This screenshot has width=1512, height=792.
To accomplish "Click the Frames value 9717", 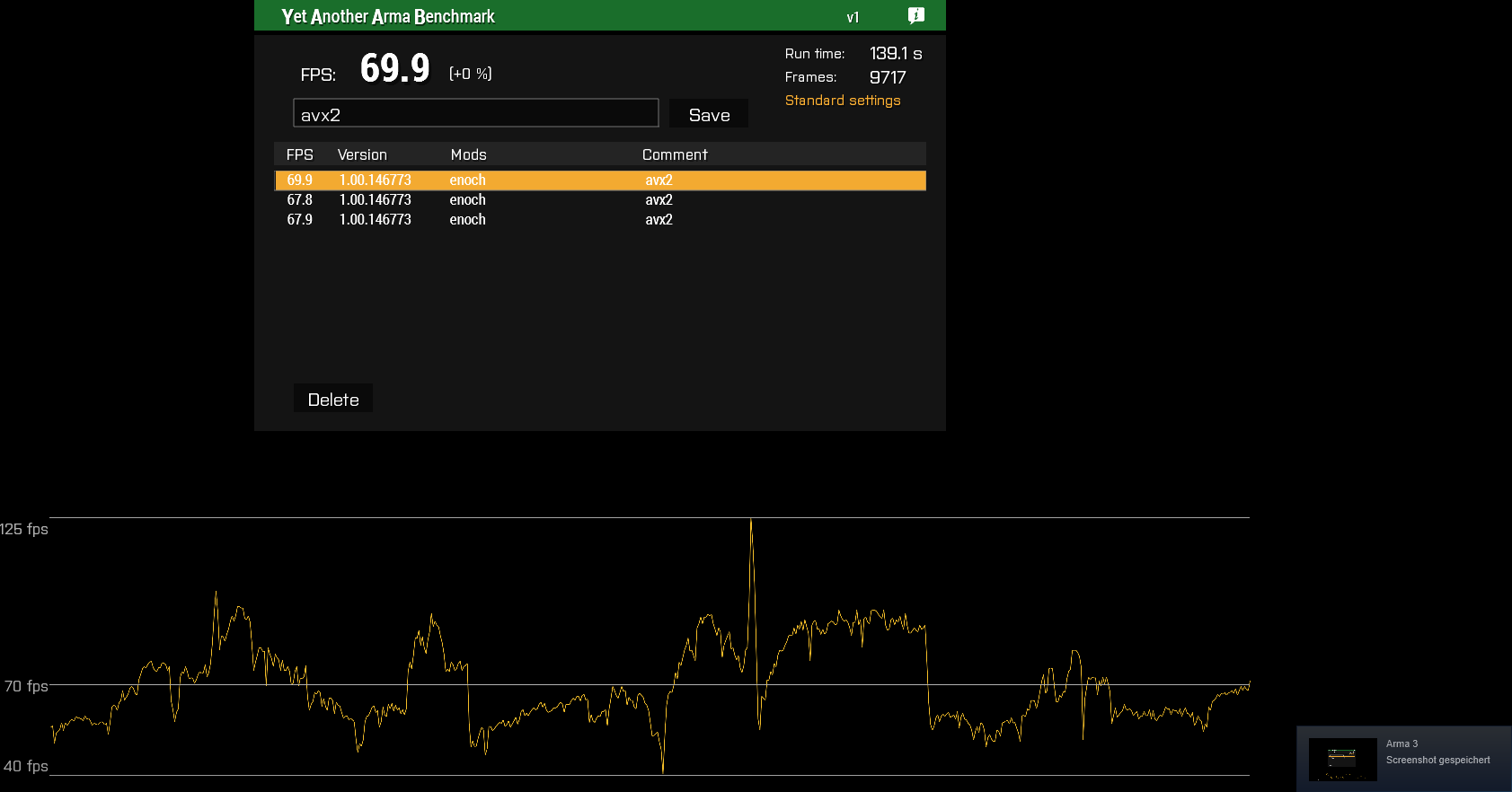I will 888,77.
